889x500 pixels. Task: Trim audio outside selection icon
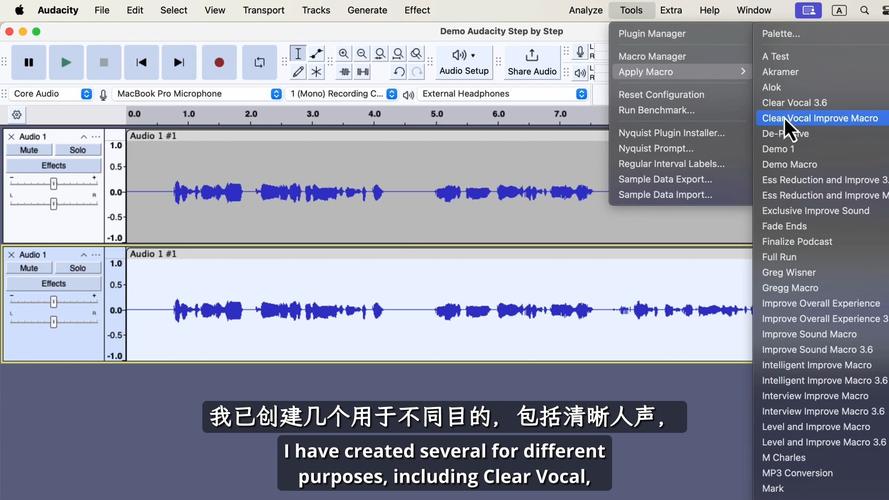(x=345, y=72)
